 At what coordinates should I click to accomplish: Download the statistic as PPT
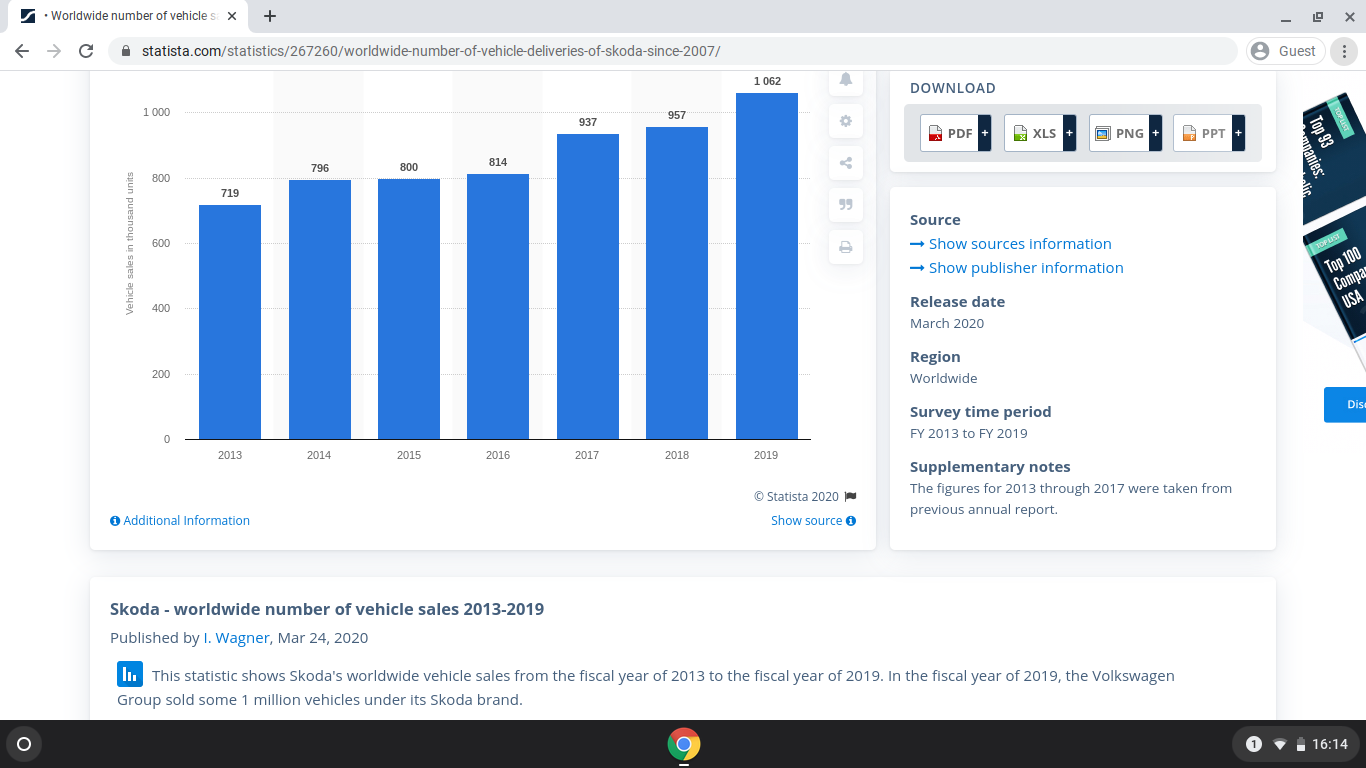(1209, 133)
